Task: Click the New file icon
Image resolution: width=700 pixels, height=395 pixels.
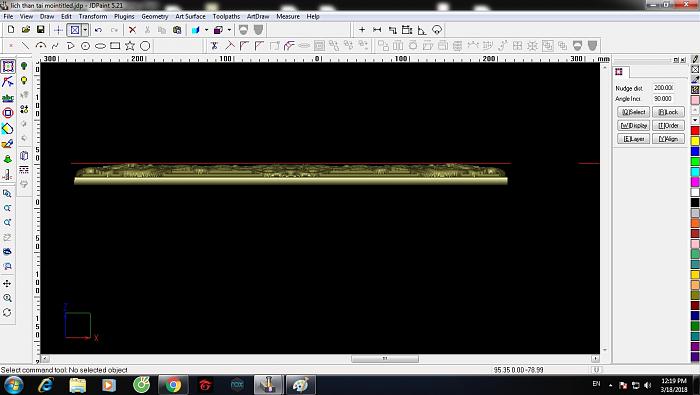Action: [x=11, y=30]
